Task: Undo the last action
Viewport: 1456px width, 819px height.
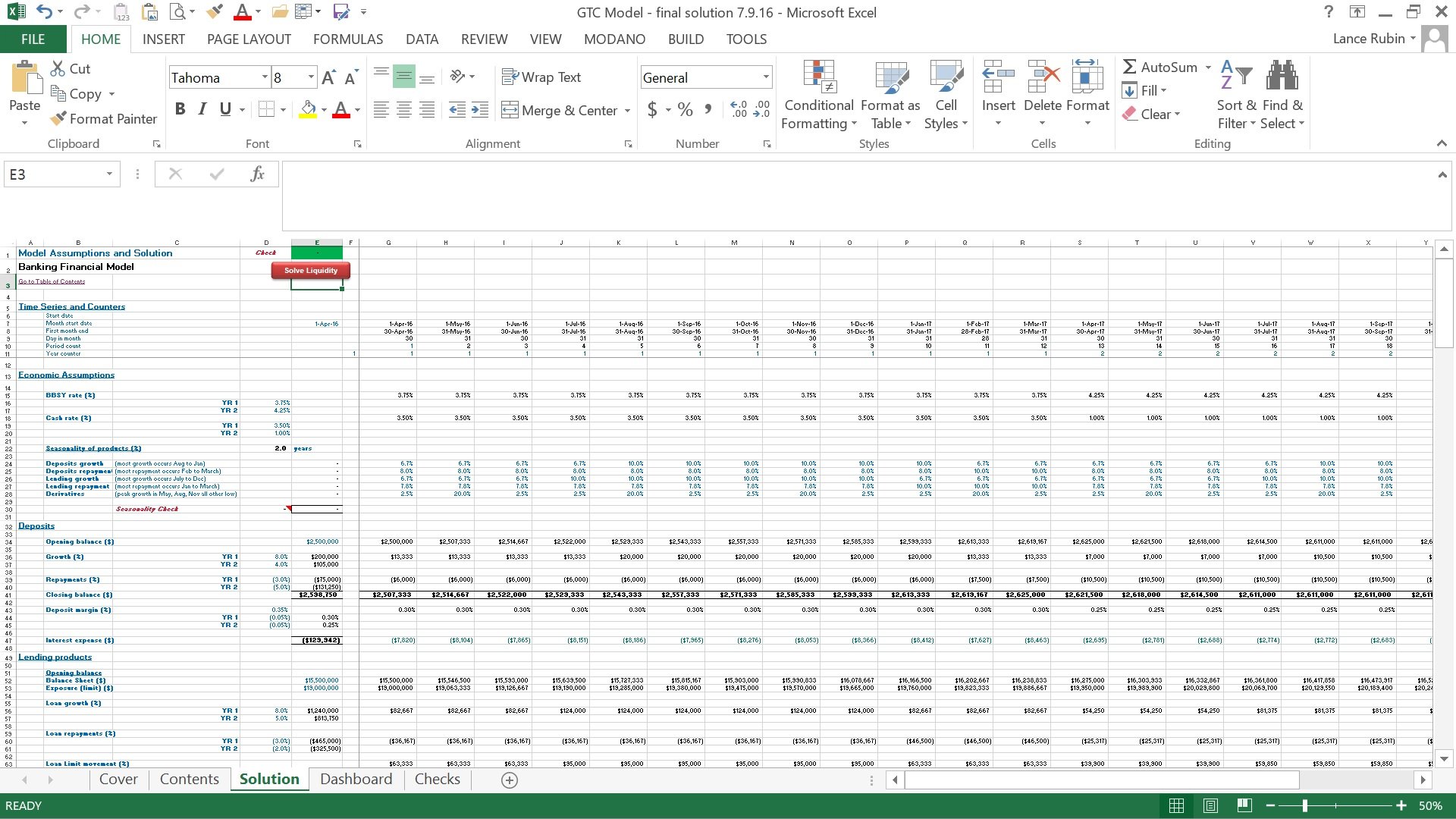Action: pos(45,12)
